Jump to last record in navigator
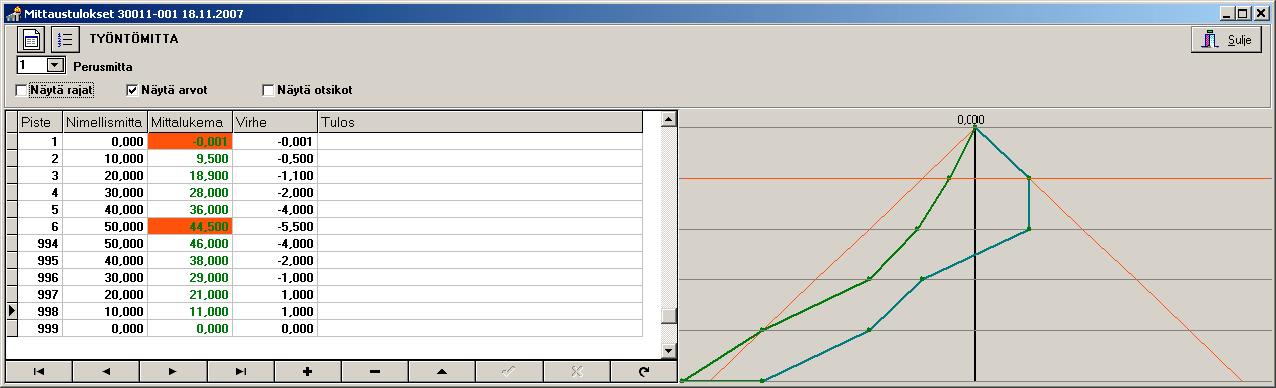 240,371
